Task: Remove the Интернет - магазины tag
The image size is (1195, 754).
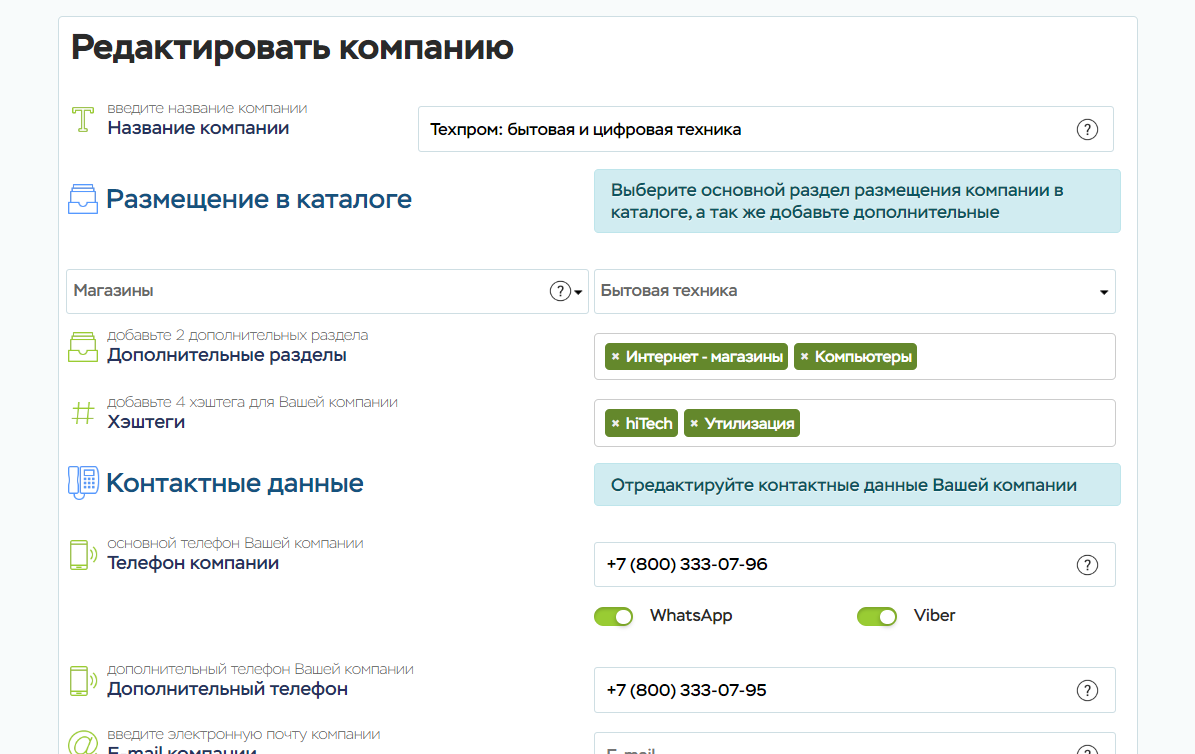Action: (x=615, y=357)
